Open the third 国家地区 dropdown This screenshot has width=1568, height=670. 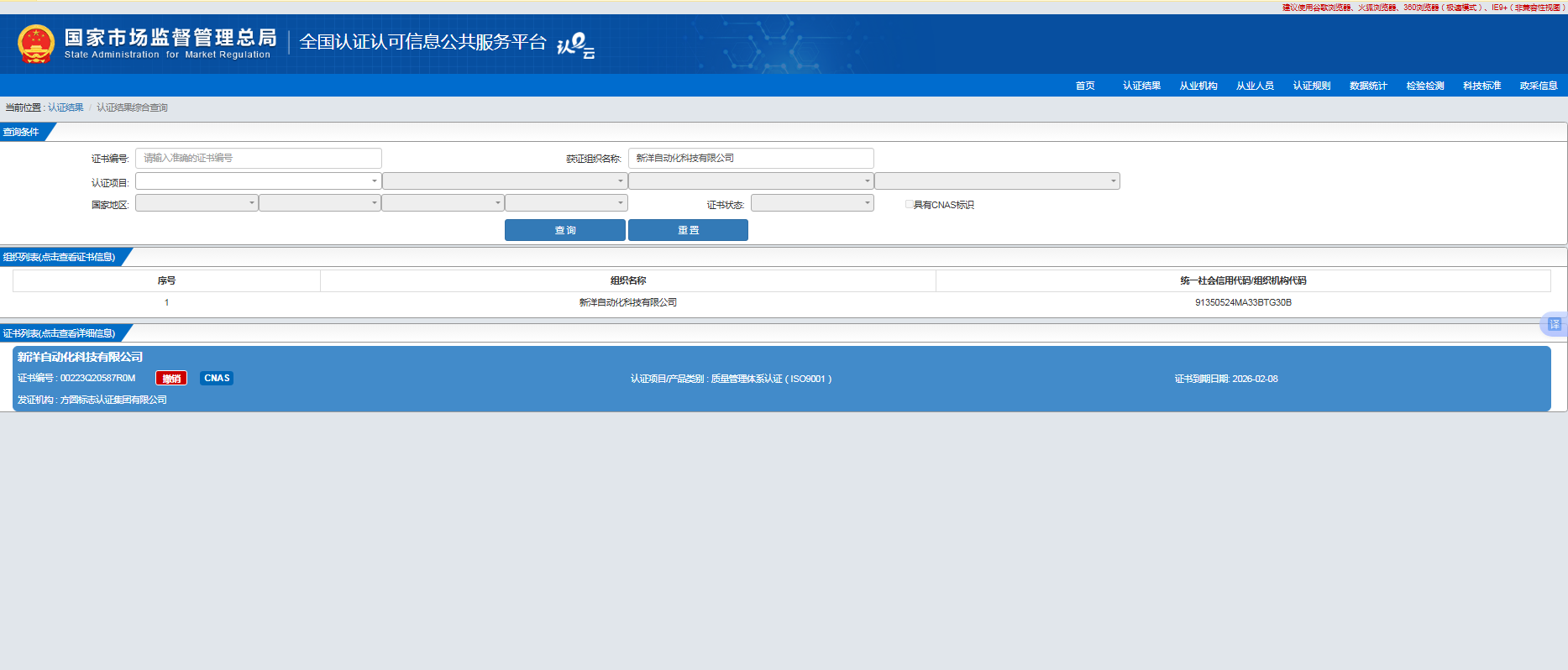point(443,203)
